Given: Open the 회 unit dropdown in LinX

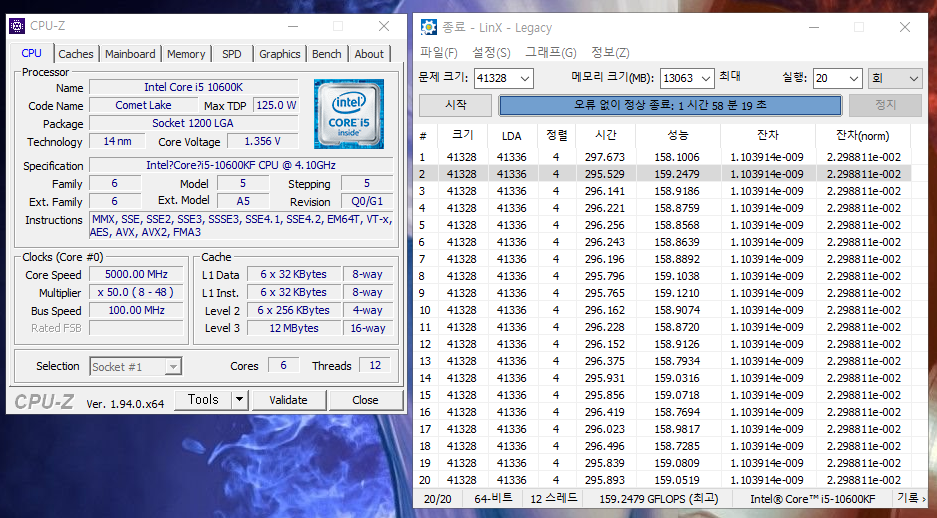Looking at the screenshot, I should tap(895, 78).
